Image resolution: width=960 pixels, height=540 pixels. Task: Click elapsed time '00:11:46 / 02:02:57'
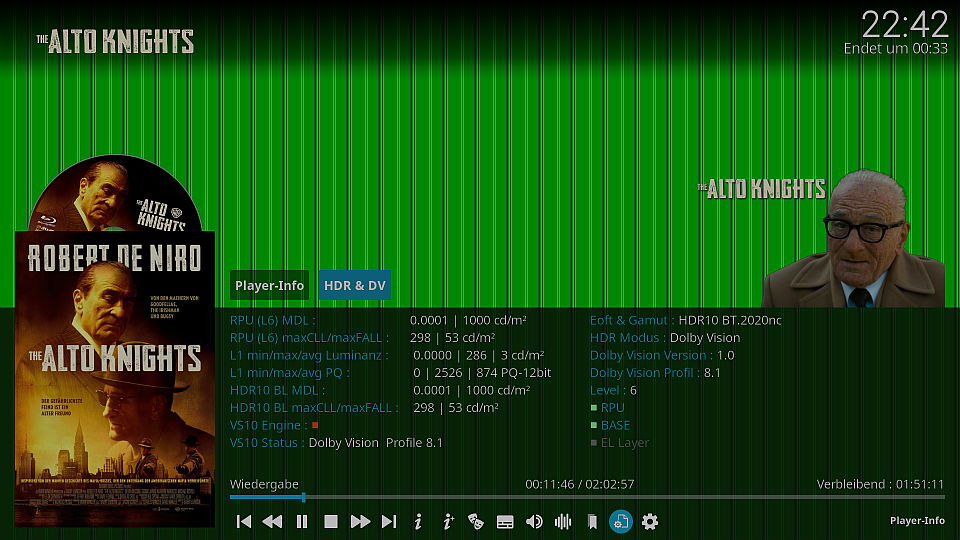[580, 484]
